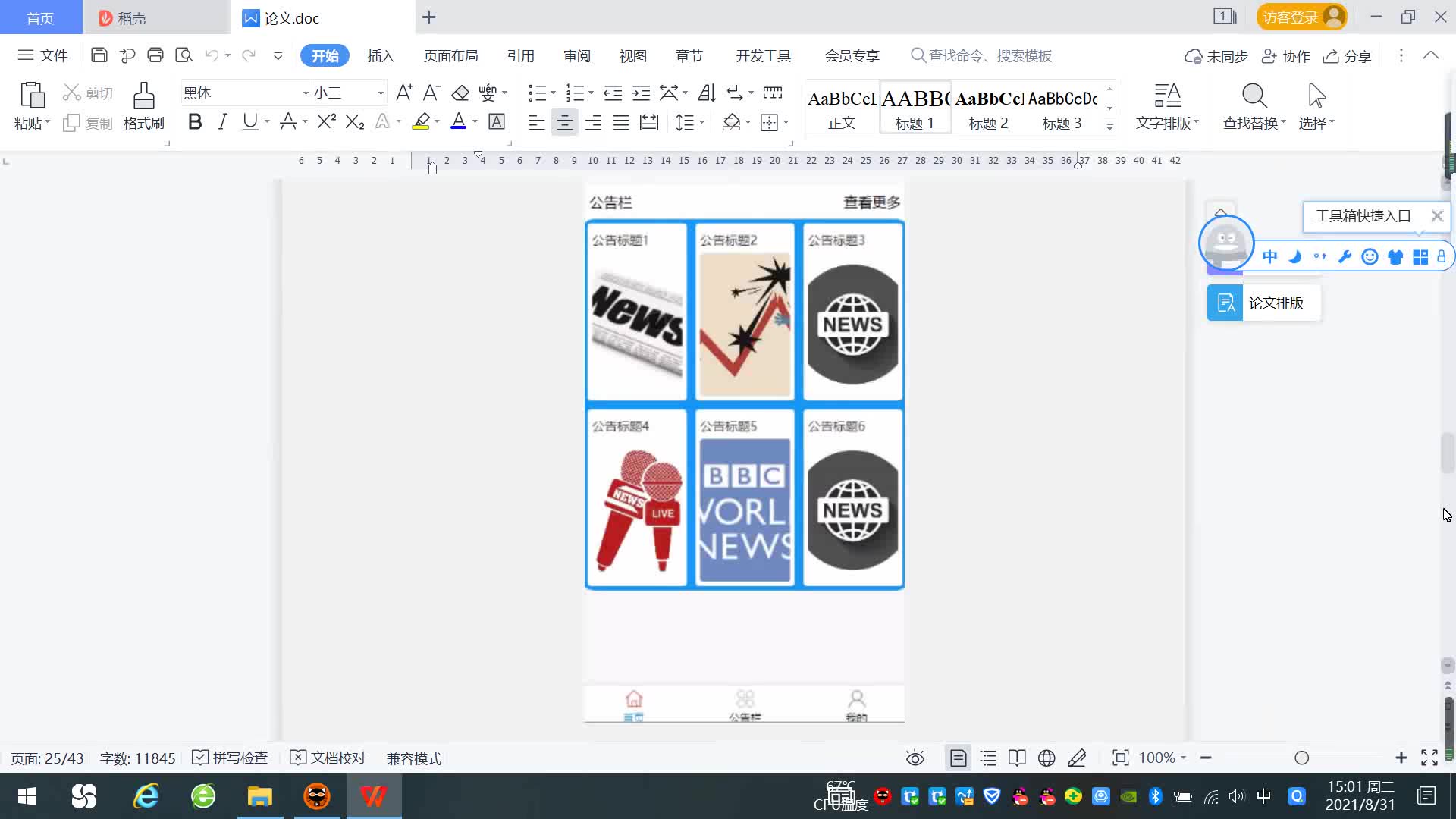Click the Format Painter (格式刷) icon
Image resolution: width=1456 pixels, height=819 pixels.
click(x=143, y=96)
